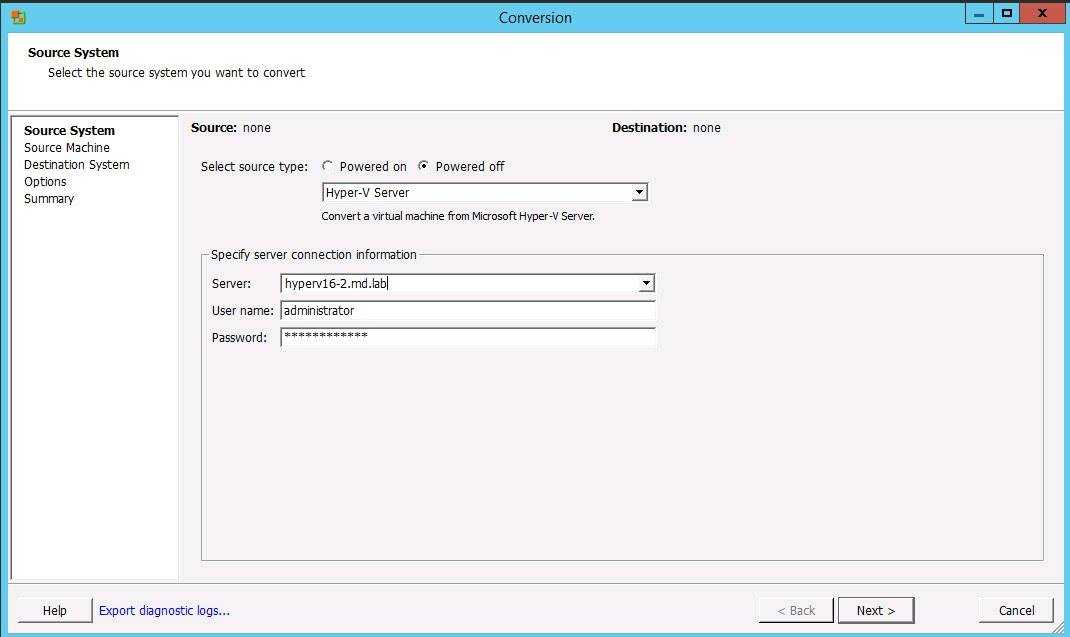
Task: Cancel the conversion wizard
Action: point(1016,610)
